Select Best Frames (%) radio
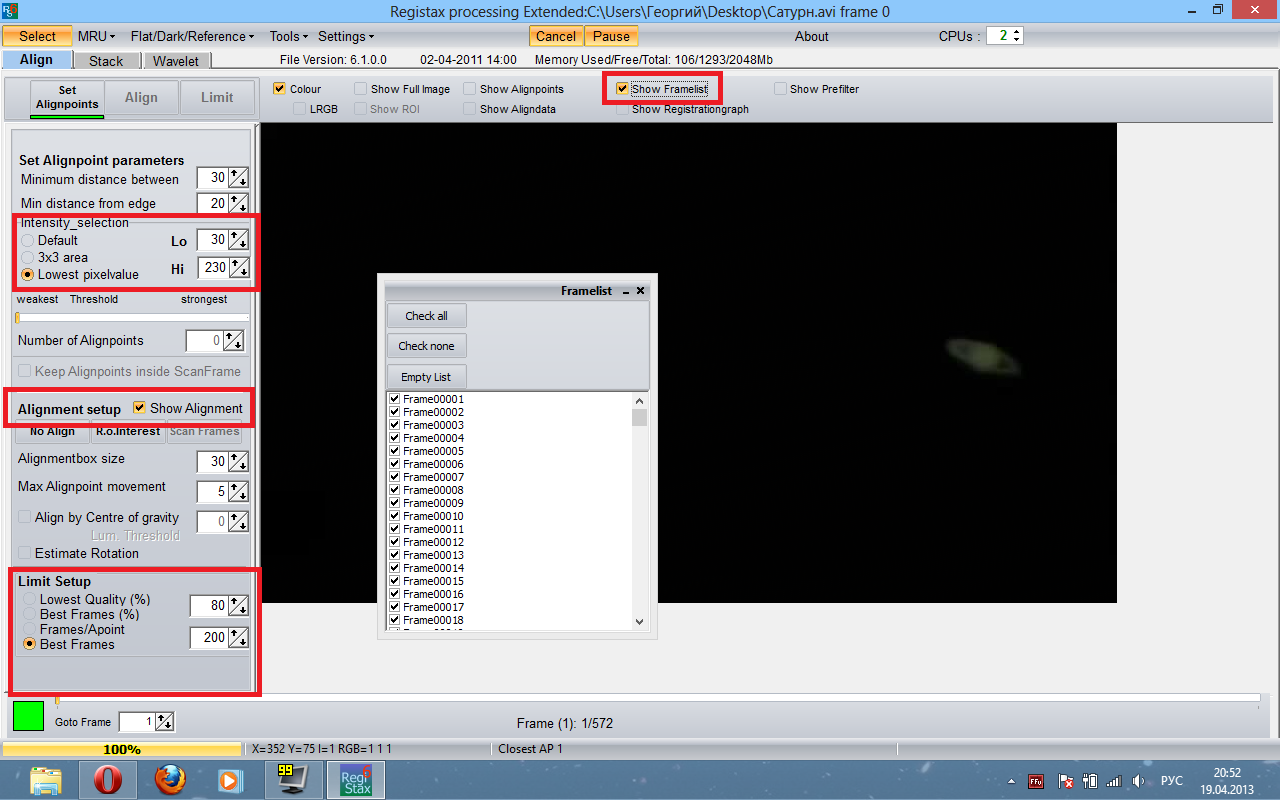Image resolution: width=1280 pixels, height=800 pixels. [29, 615]
